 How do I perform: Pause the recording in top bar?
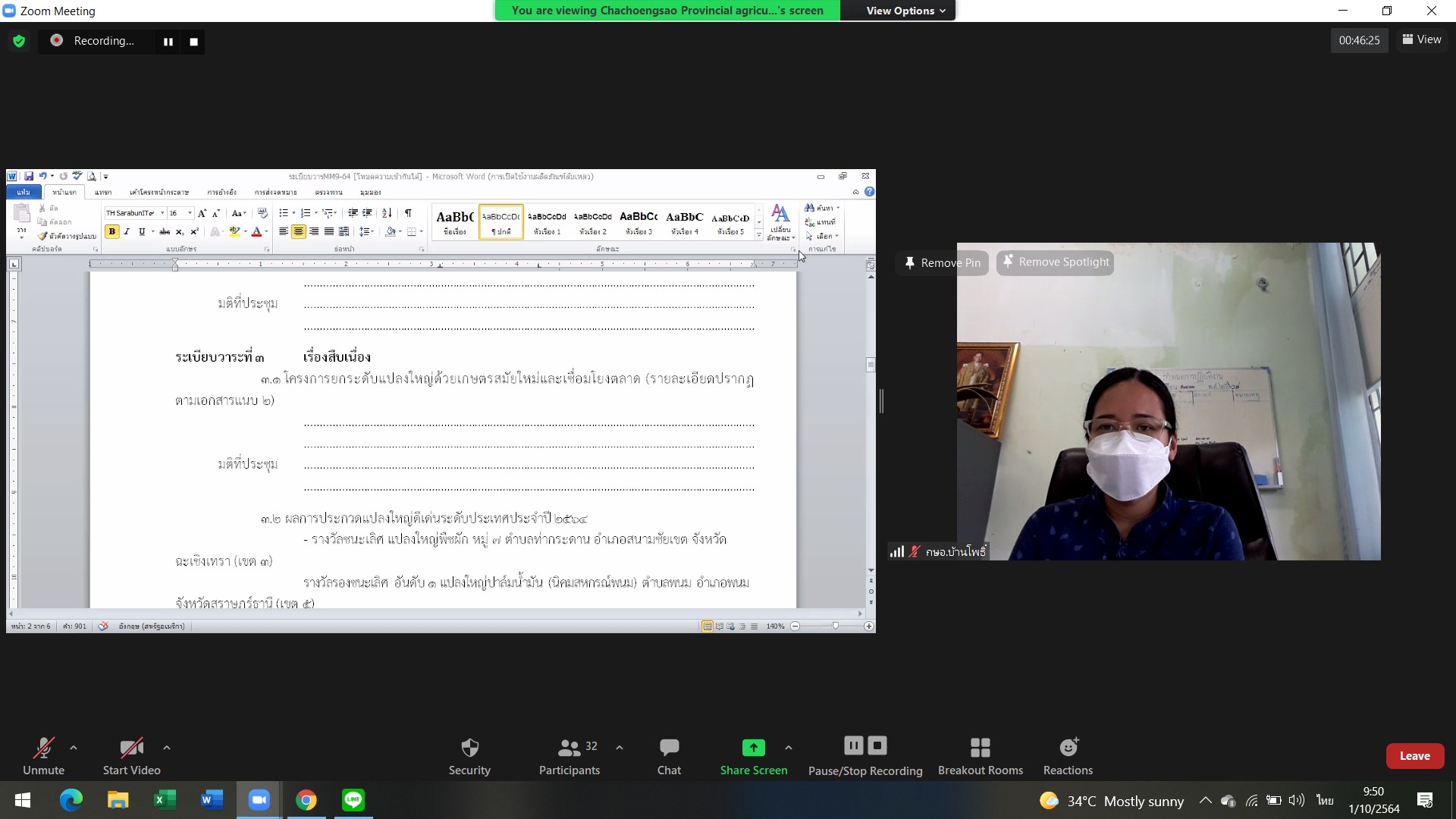(168, 42)
